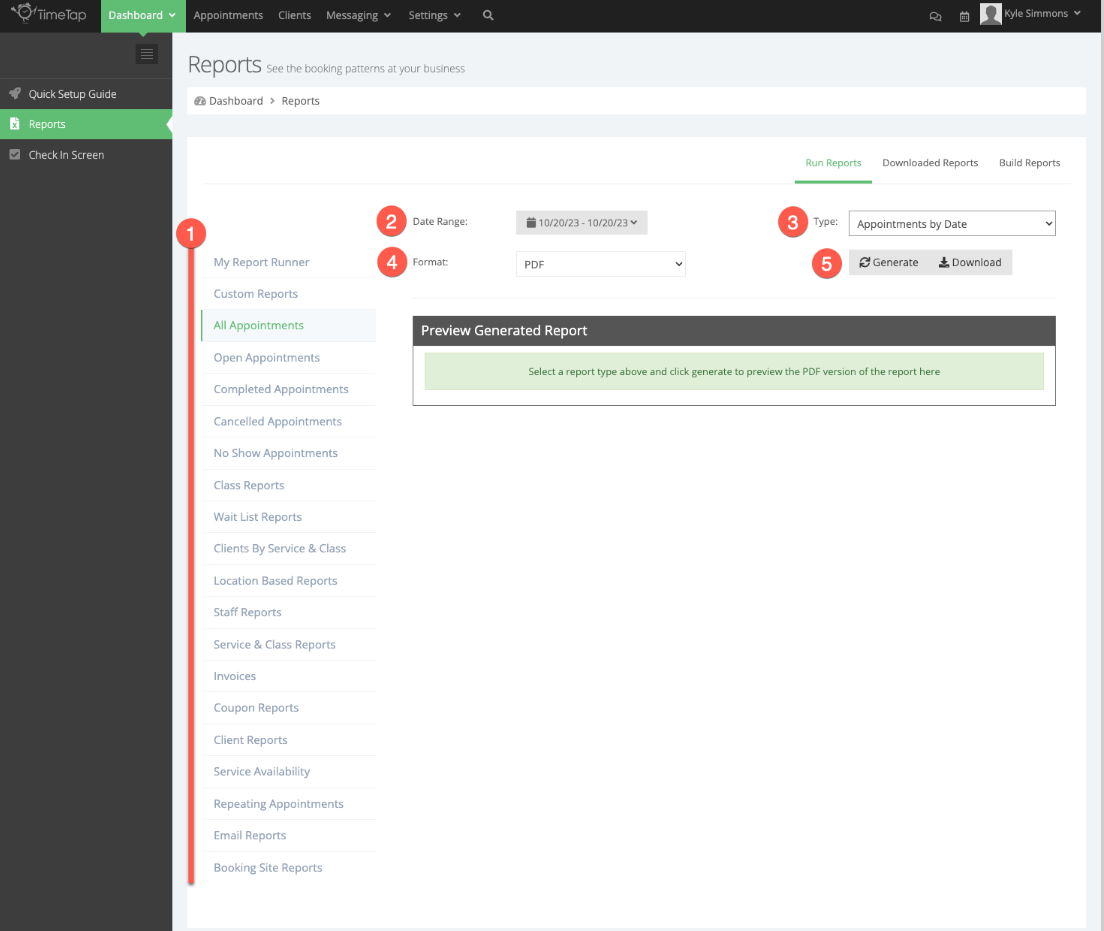The height and width of the screenshot is (931, 1104).
Task: Open the Dashboard dropdown menu
Action: (x=142, y=15)
